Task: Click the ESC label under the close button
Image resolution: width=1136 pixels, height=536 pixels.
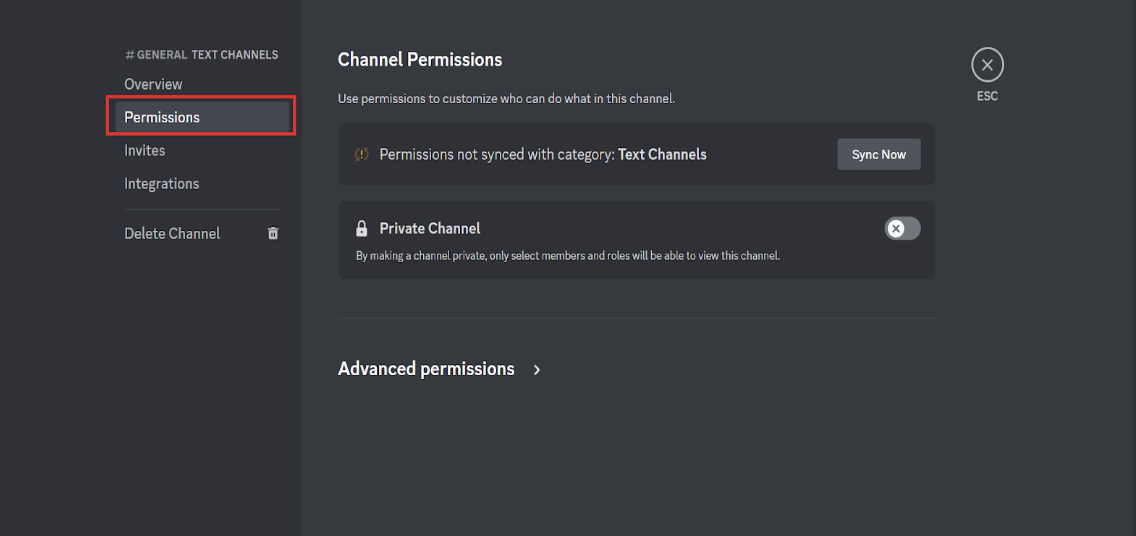Action: [x=987, y=96]
